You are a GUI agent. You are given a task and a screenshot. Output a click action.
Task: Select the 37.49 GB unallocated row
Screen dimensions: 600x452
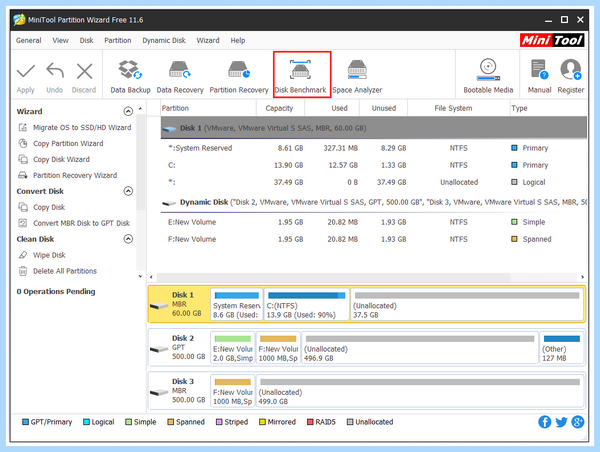click(x=373, y=182)
